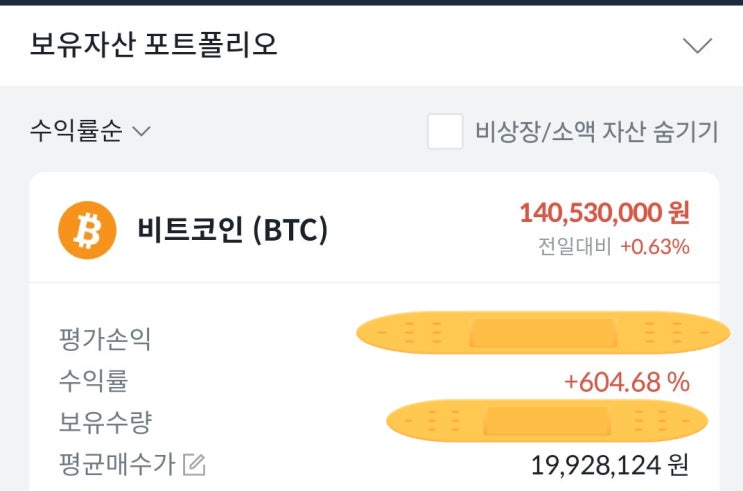Screen dimensions: 743x491
Task: Click the 전일대비 +0.63% change value
Action: coord(654,246)
